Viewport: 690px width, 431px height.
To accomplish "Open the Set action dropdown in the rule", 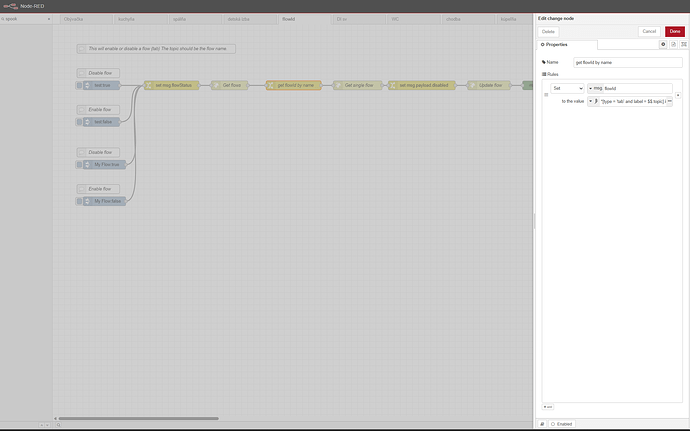I will point(567,88).
